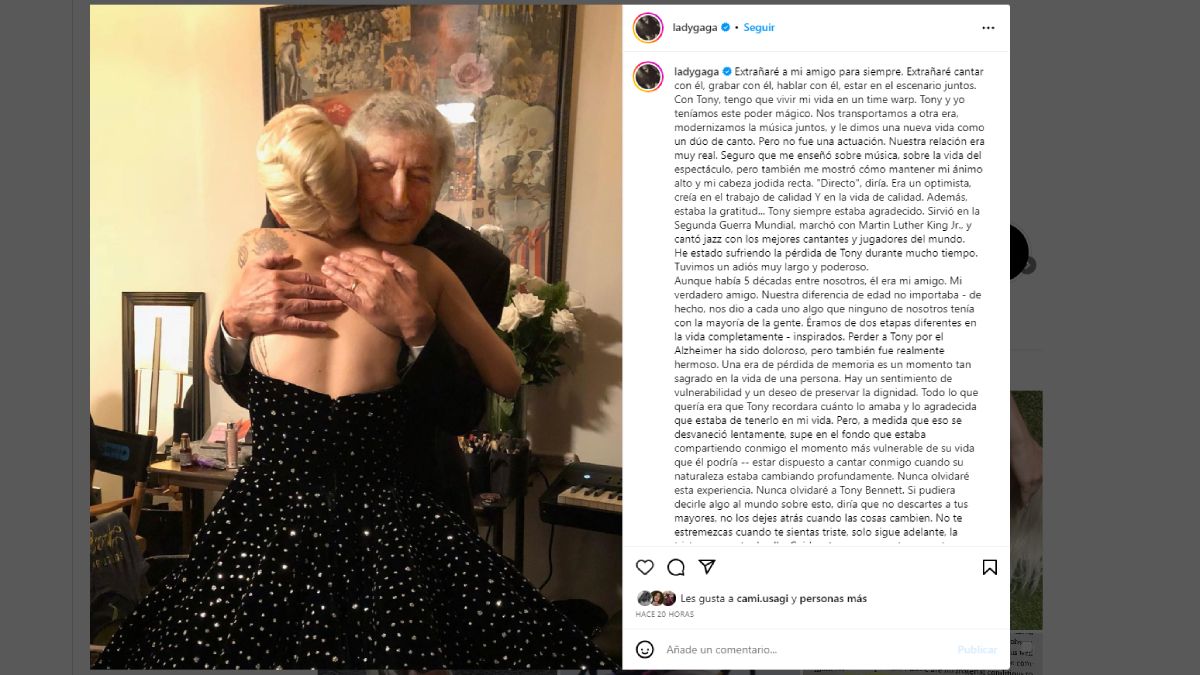This screenshot has height=675, width=1200.
Task: Like the post with the heart icon
Action: point(645,567)
